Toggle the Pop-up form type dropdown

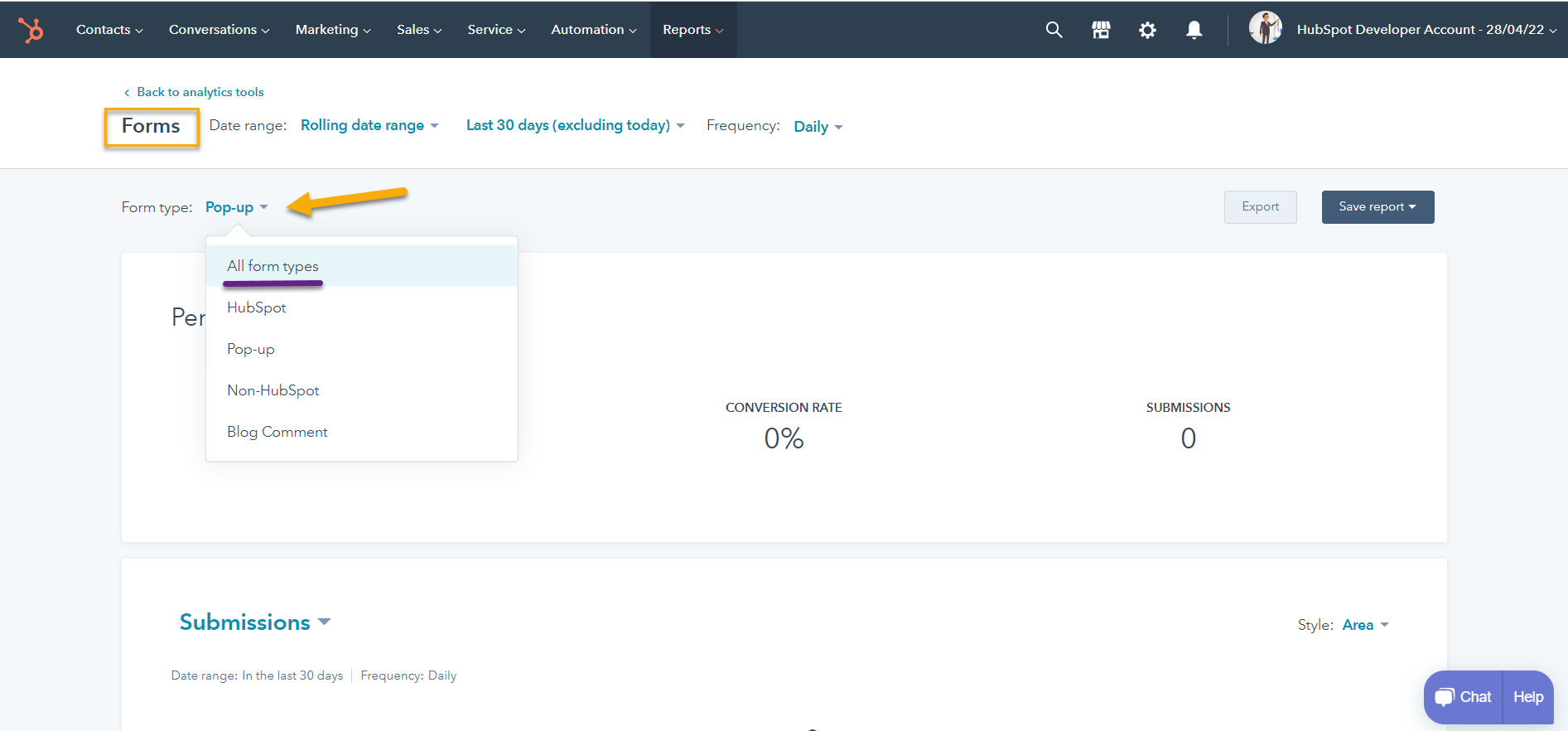237,207
